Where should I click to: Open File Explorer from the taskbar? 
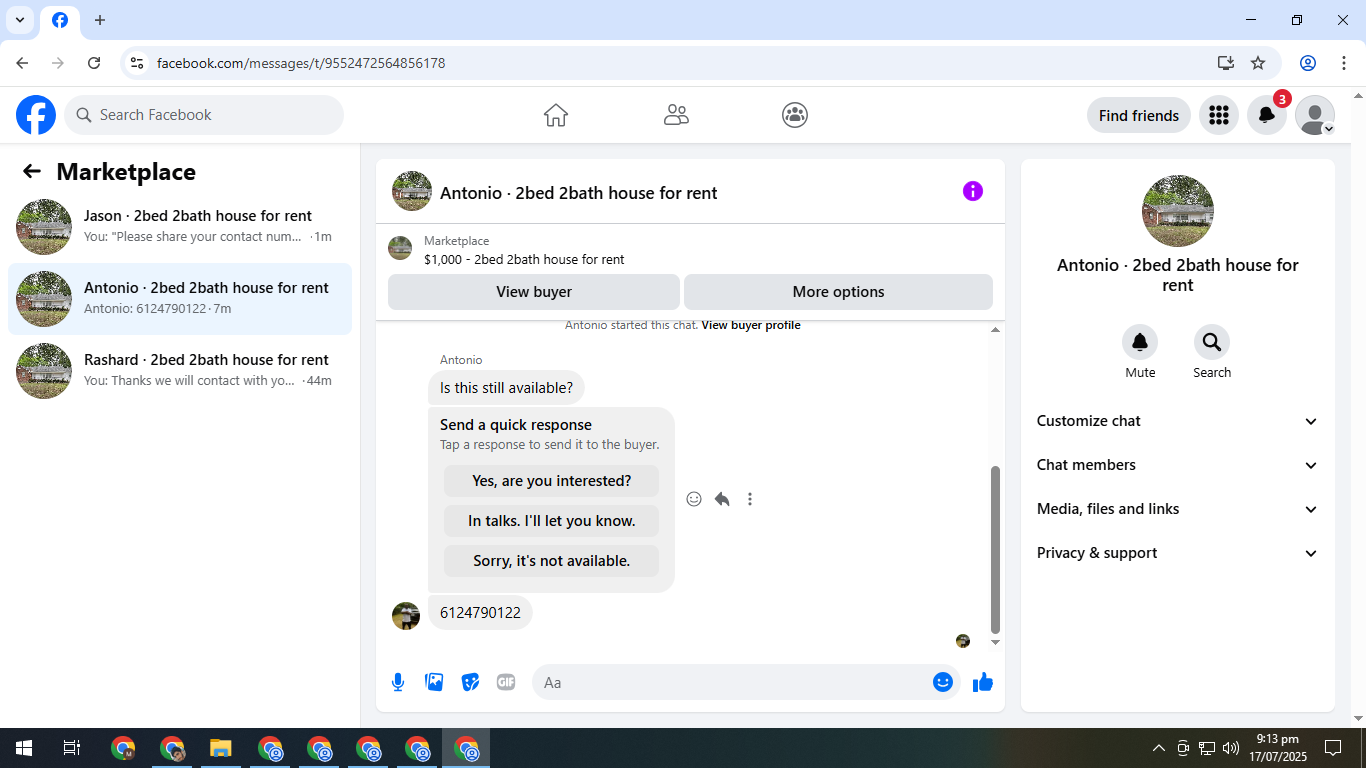(x=220, y=748)
